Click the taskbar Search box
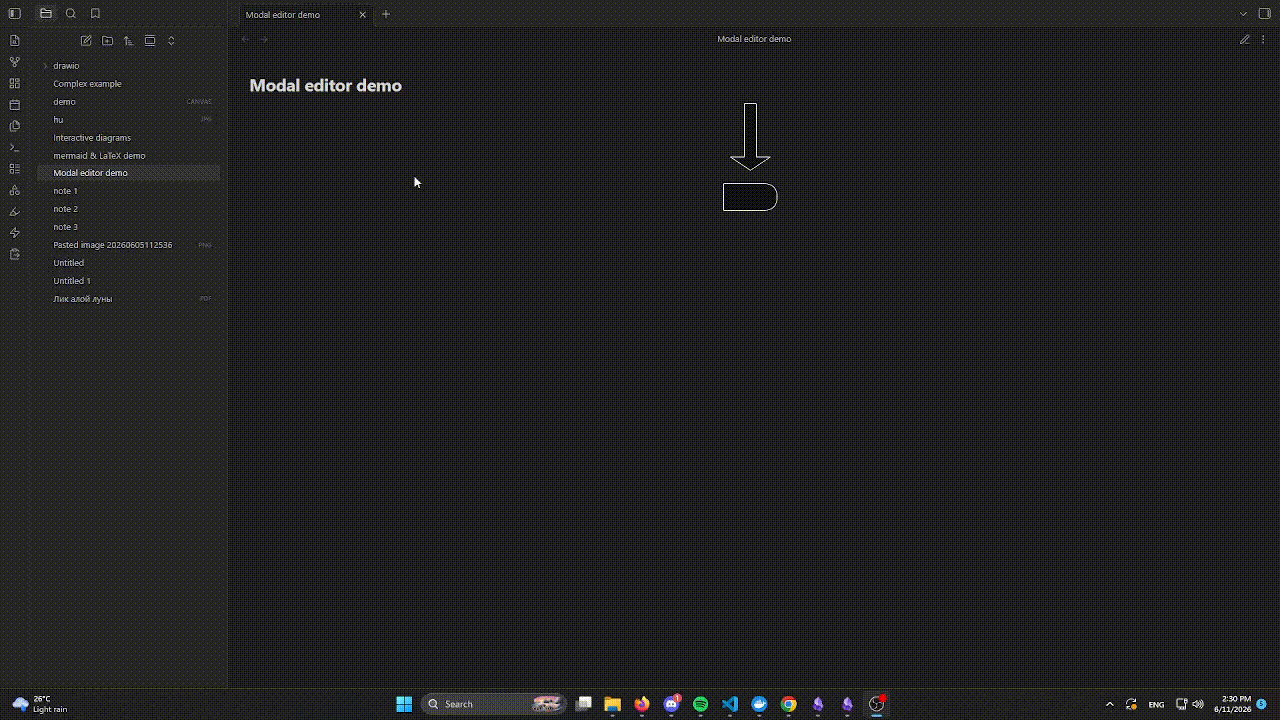Viewport: 1280px width, 720px height. point(495,704)
